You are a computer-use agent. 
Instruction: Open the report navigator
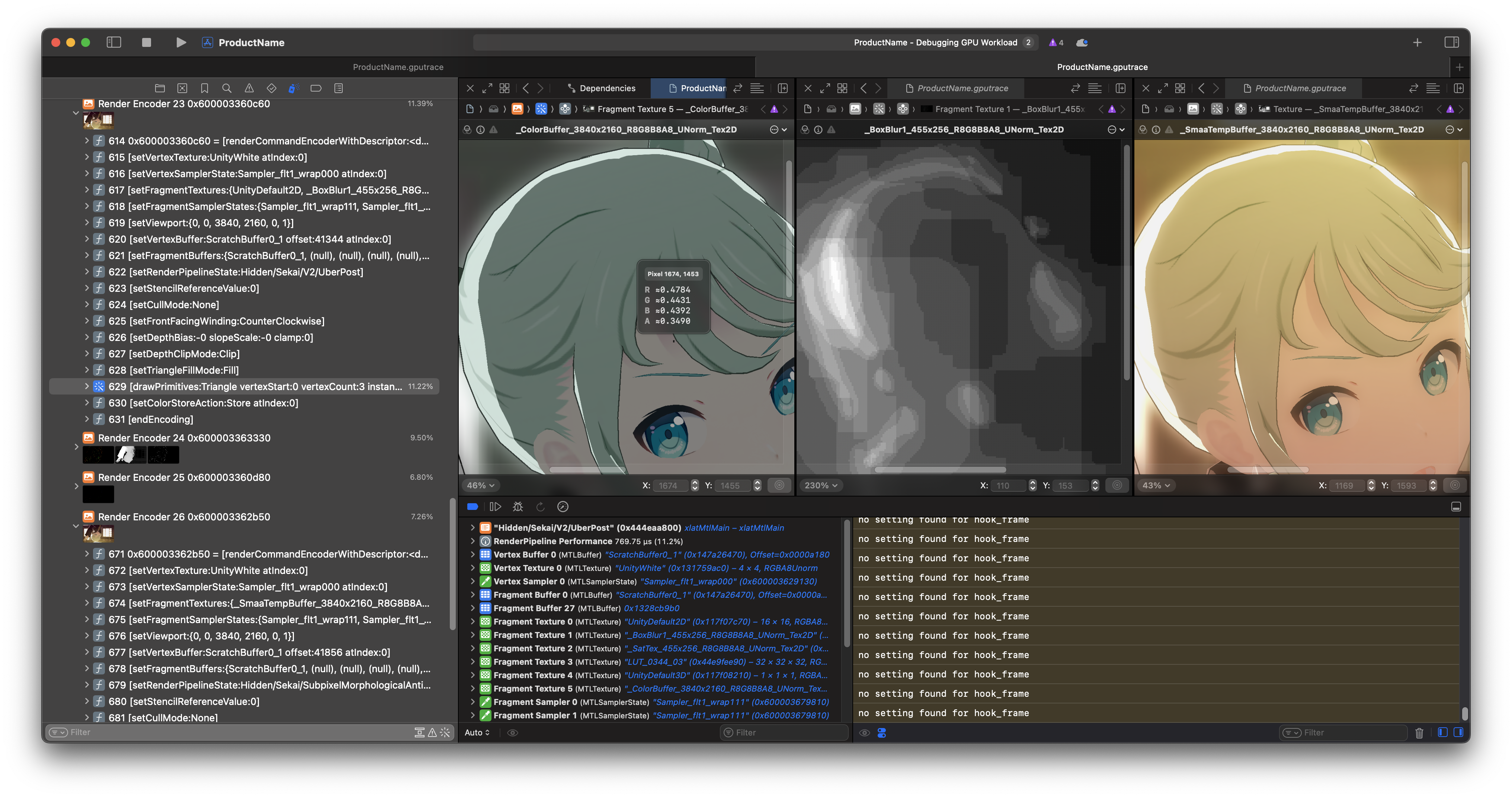click(x=338, y=88)
